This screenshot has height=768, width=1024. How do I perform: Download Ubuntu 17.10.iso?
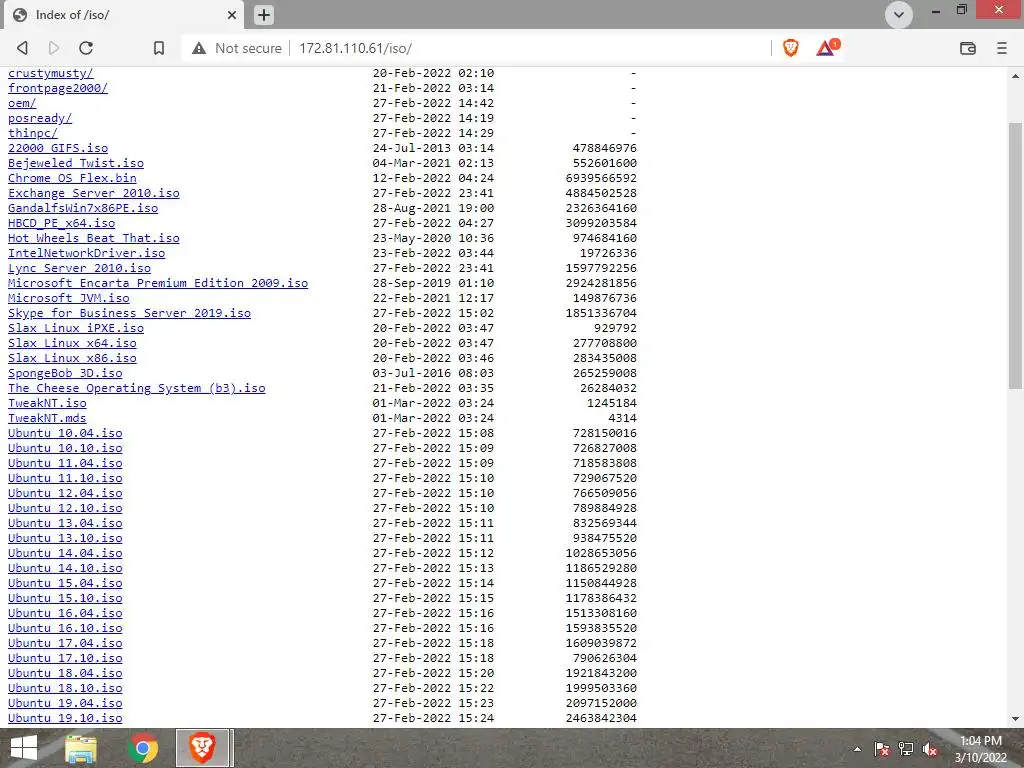point(65,659)
